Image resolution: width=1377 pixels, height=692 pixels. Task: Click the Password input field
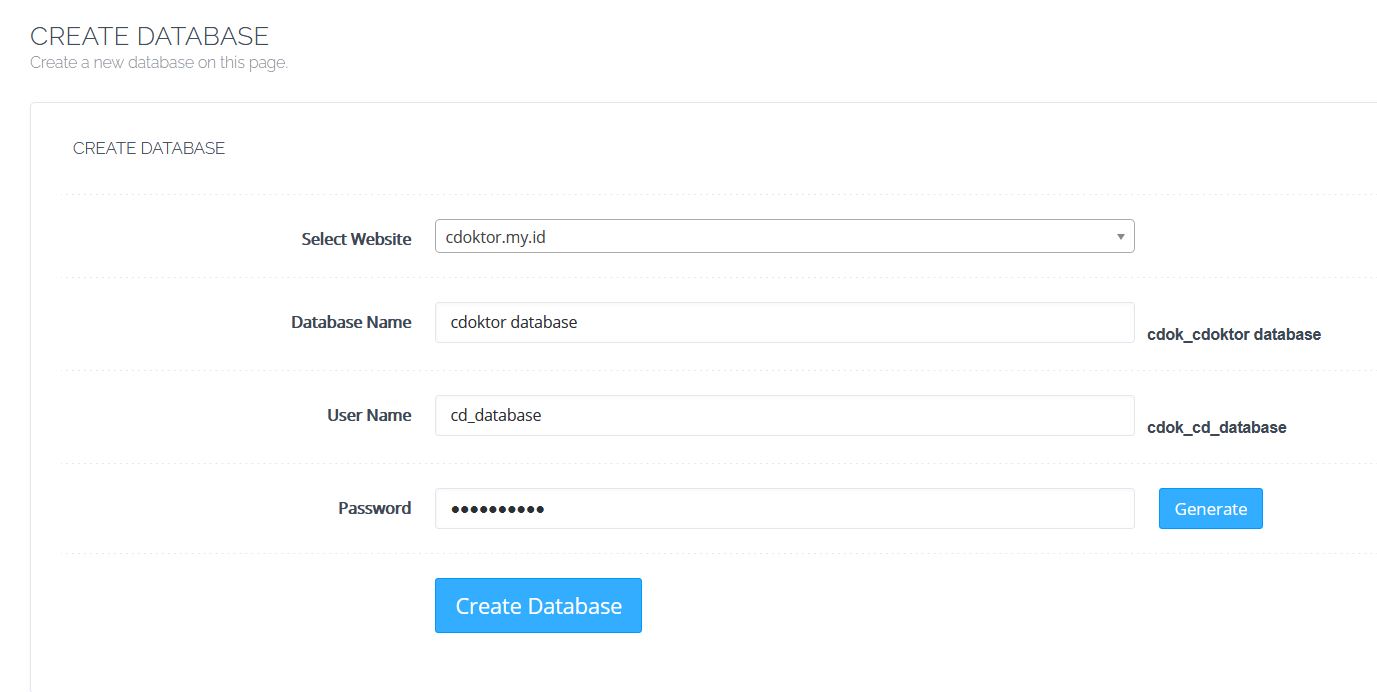[x=784, y=508]
